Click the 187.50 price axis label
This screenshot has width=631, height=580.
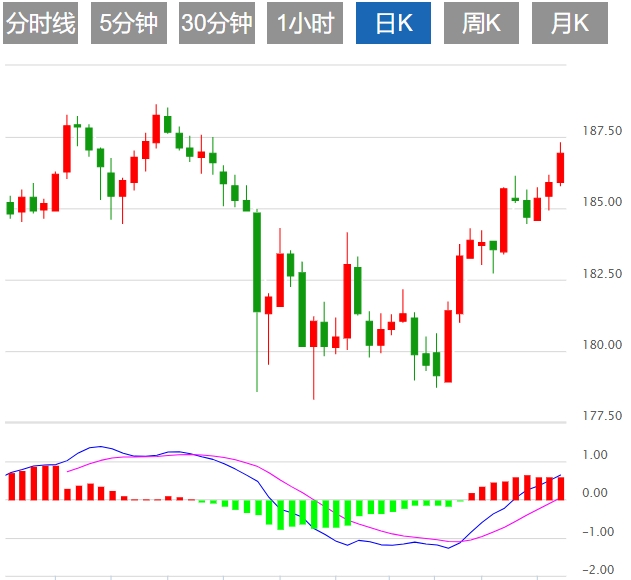click(602, 131)
